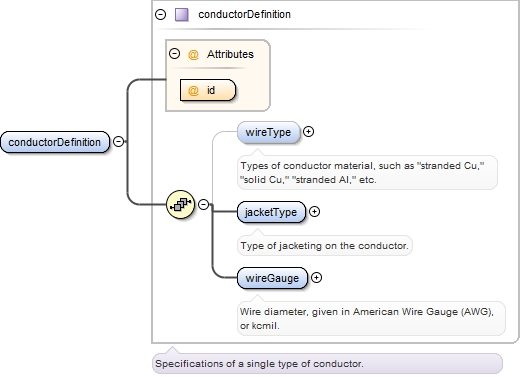Select the root conductorDefinition element node
The height and width of the screenshot is (377, 521).
point(55,142)
